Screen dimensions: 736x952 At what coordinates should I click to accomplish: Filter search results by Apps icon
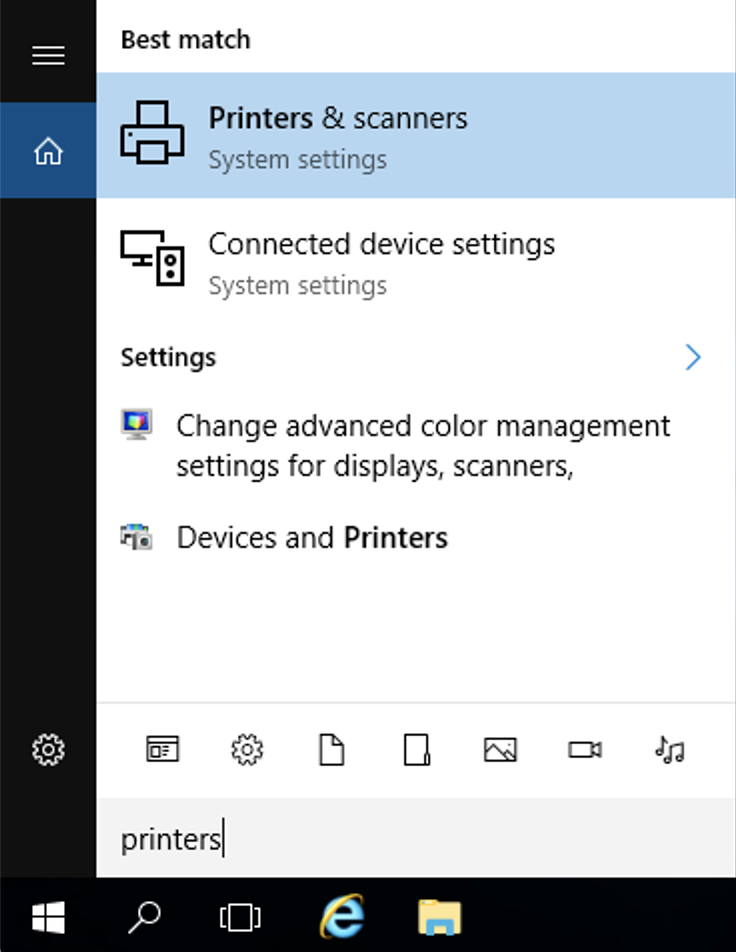163,749
